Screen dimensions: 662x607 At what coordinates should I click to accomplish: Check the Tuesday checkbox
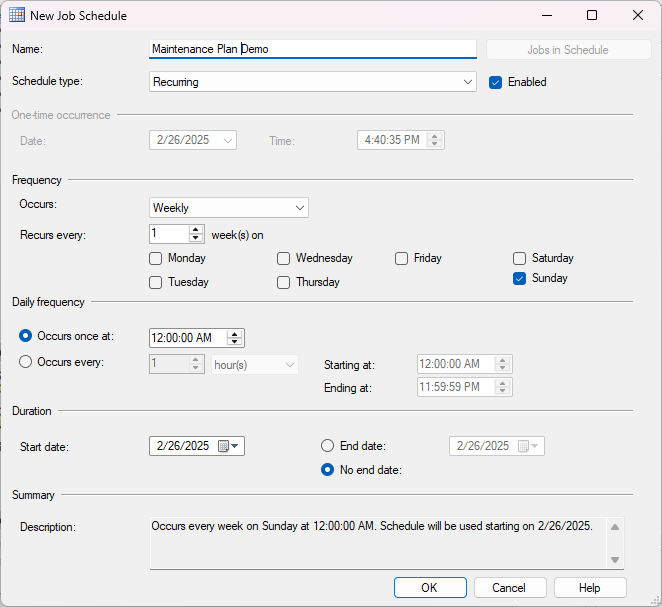(x=156, y=282)
